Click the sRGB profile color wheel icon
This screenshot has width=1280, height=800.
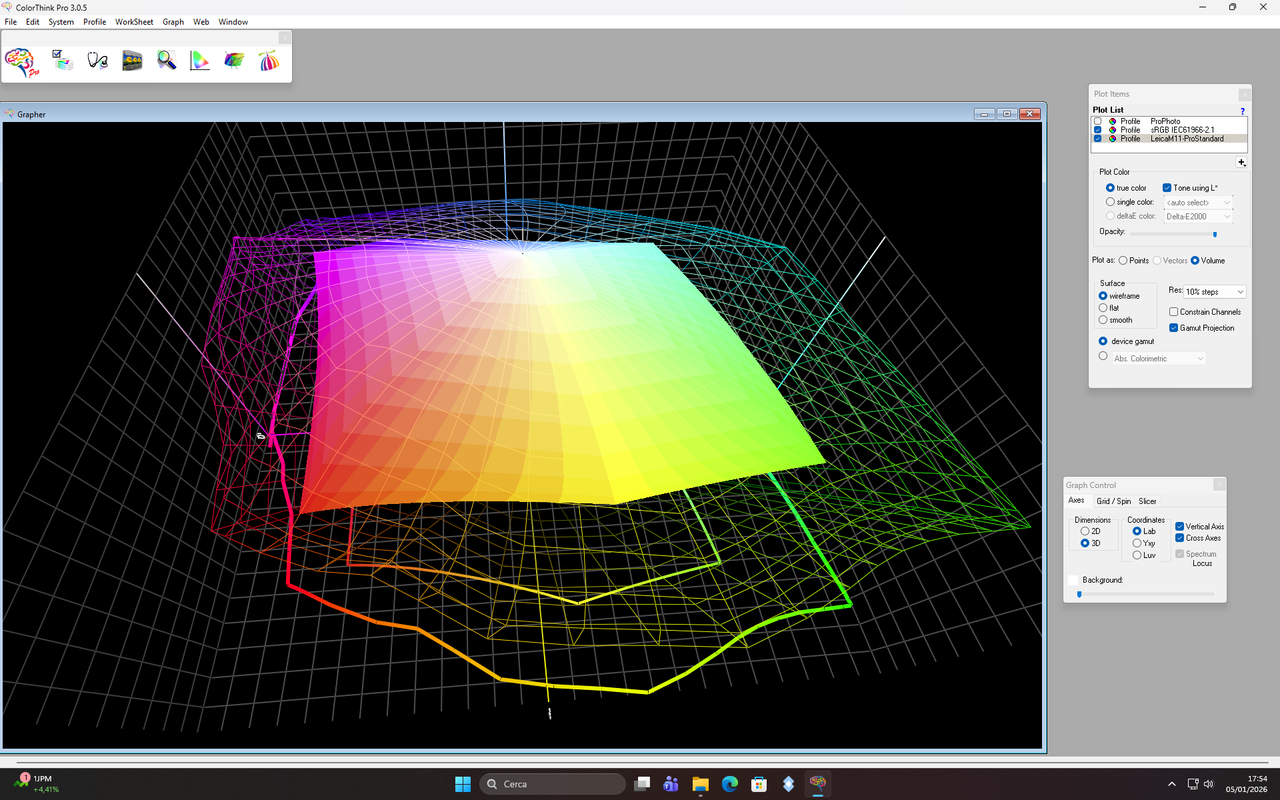click(1112, 130)
